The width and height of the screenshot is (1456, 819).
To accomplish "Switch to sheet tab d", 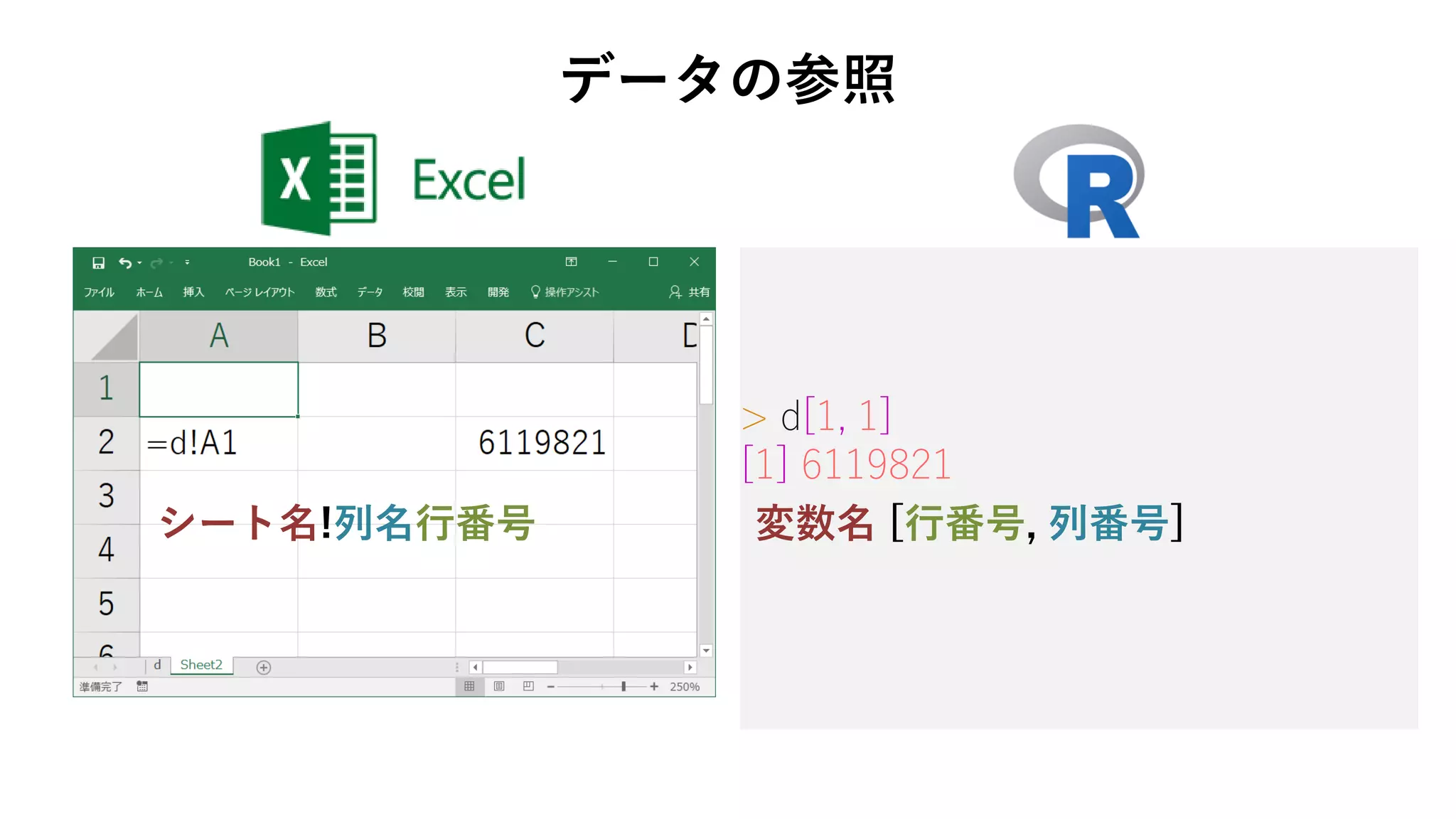I will [x=157, y=665].
